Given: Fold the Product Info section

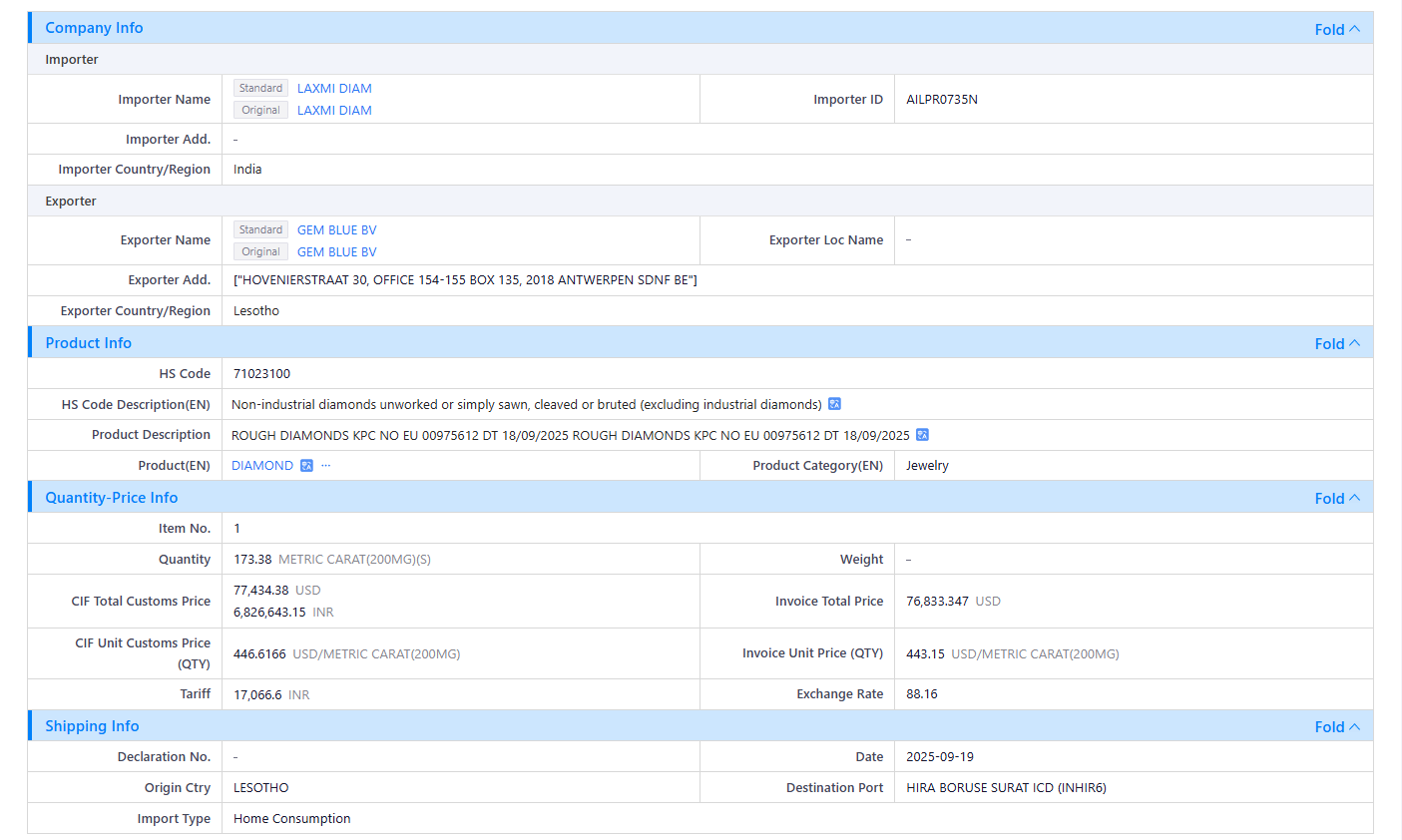Looking at the screenshot, I should [x=1337, y=343].
